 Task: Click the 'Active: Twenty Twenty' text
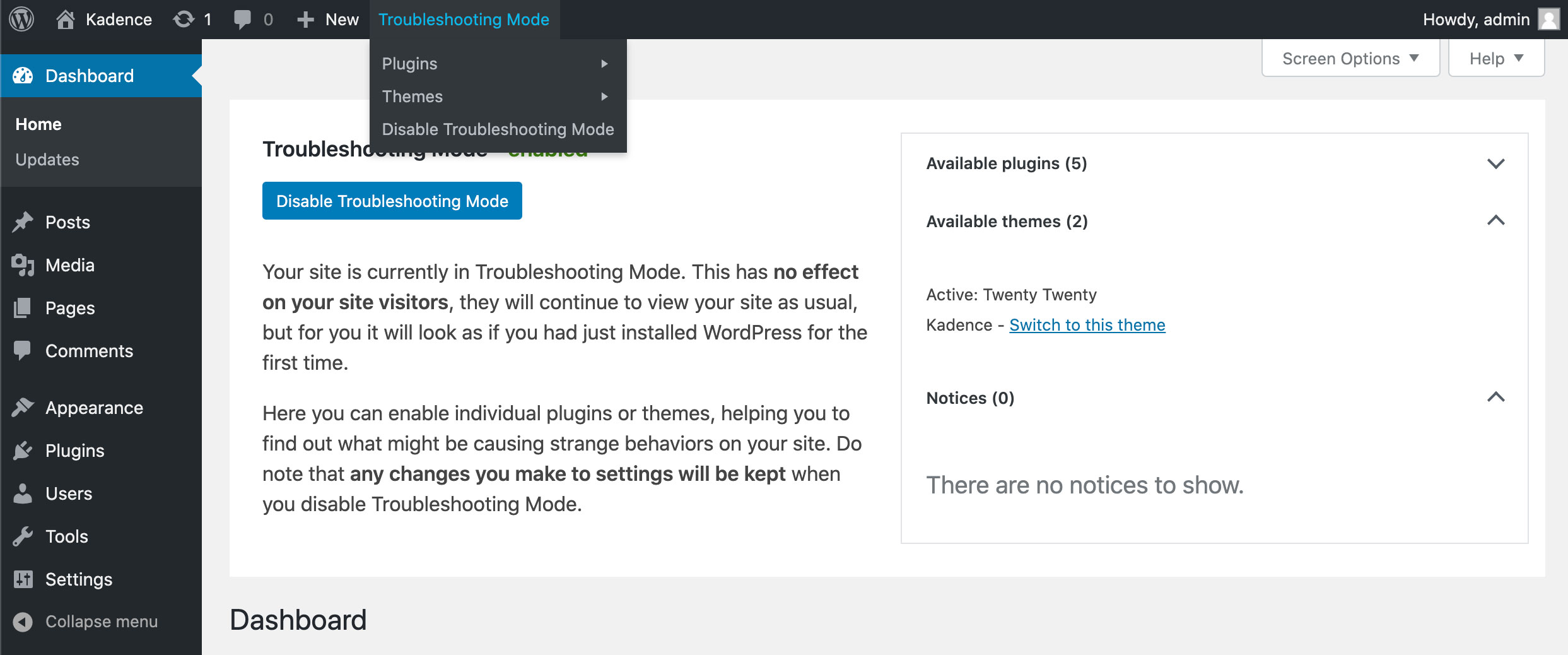1011,295
